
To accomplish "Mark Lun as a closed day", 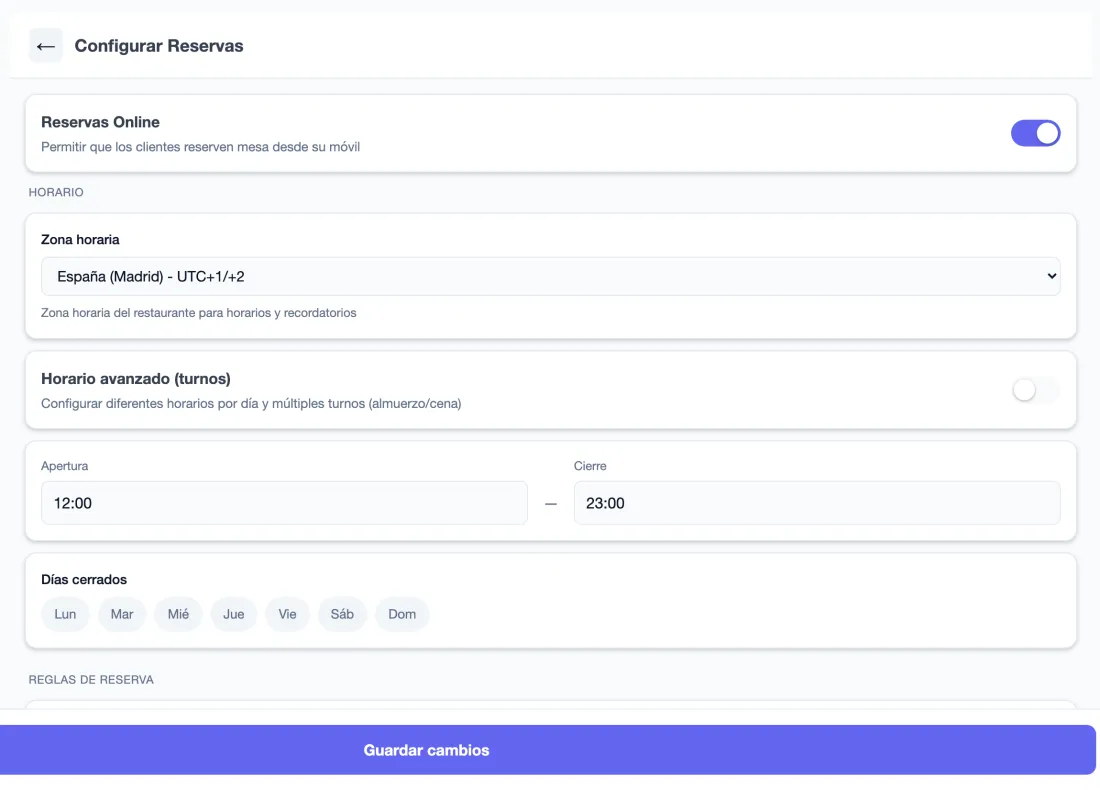I will coord(65,615).
